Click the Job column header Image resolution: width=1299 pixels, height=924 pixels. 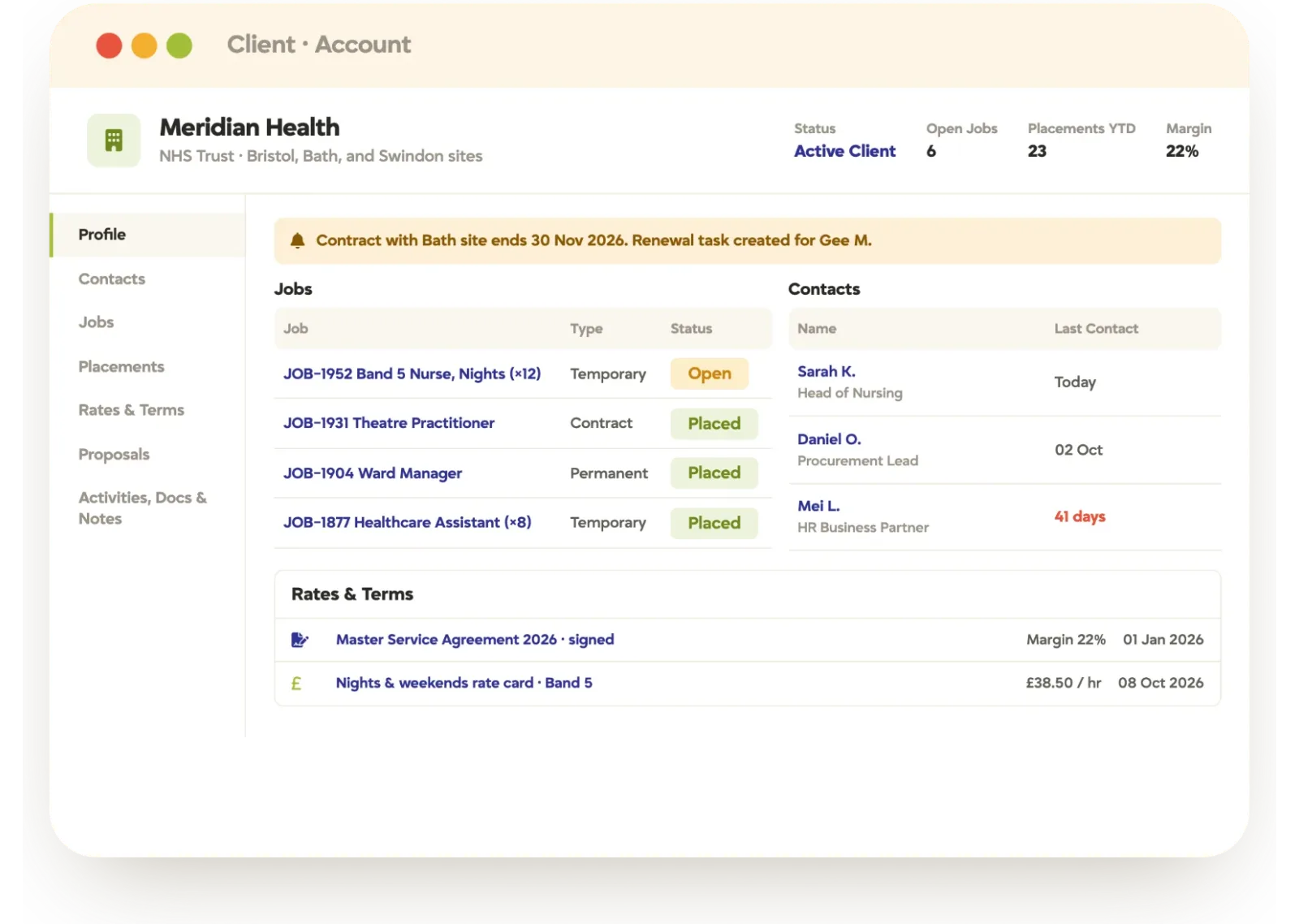coord(296,329)
